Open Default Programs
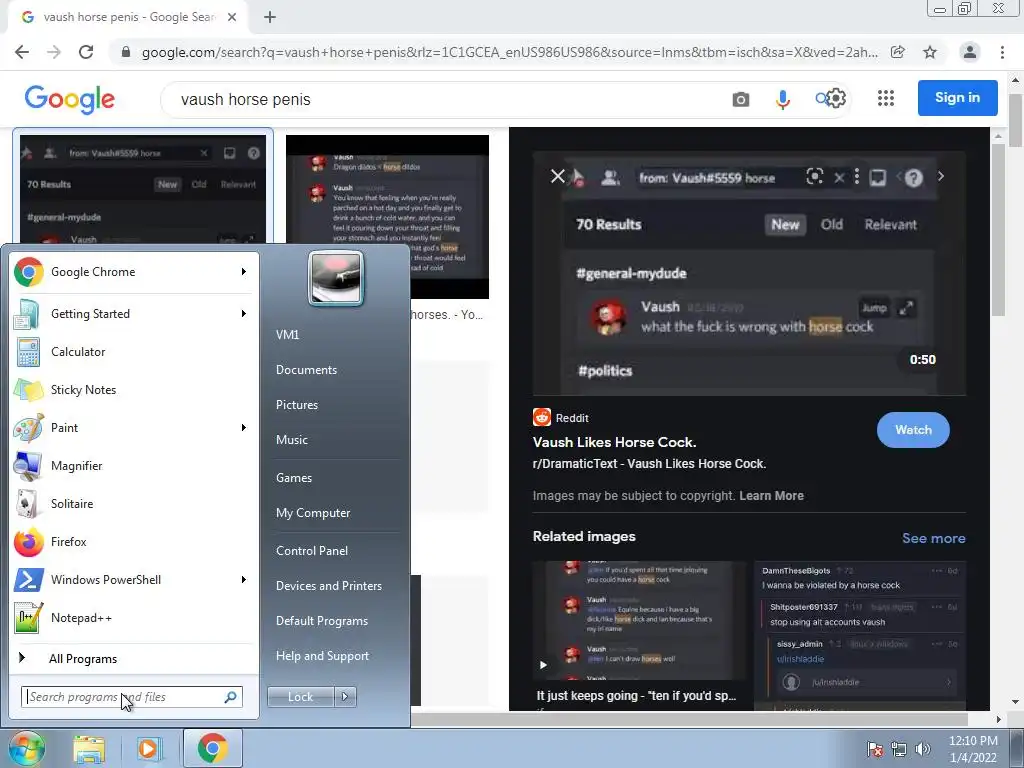The height and width of the screenshot is (768, 1024). [321, 621]
